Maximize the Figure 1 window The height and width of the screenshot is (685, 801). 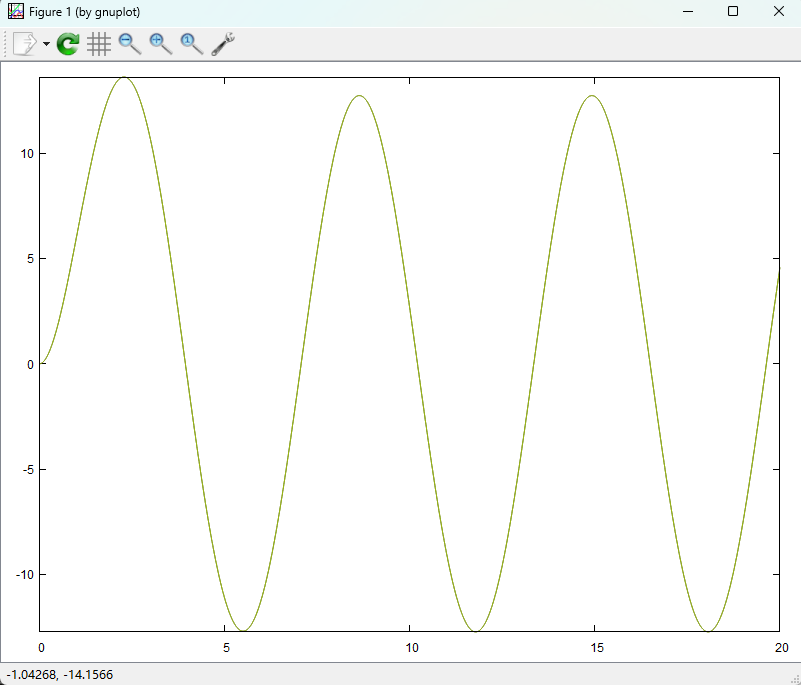pos(733,11)
